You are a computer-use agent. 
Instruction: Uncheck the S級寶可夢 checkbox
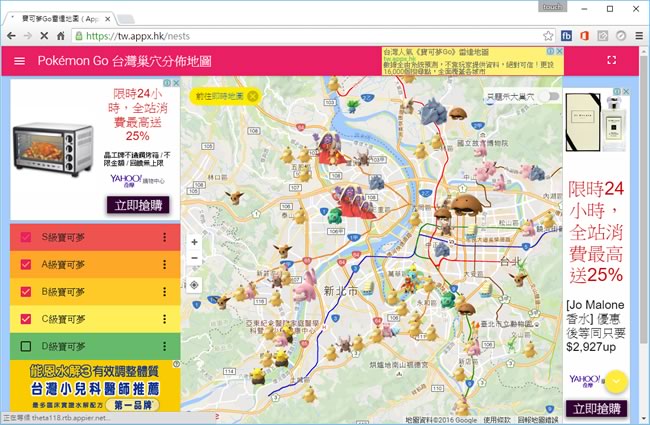coord(26,237)
